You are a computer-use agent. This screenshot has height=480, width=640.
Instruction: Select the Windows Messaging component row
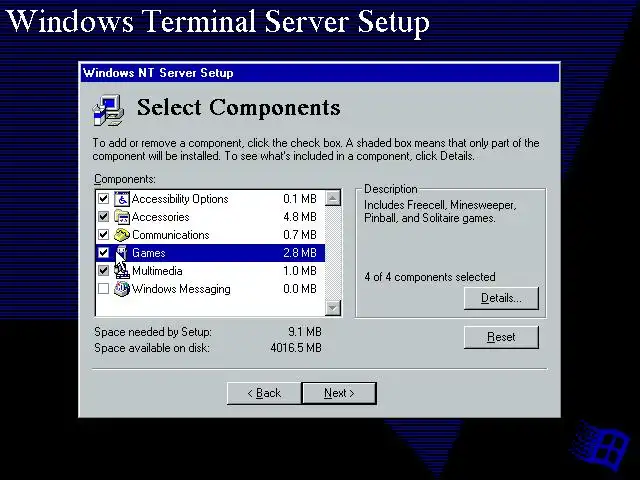coord(210,289)
